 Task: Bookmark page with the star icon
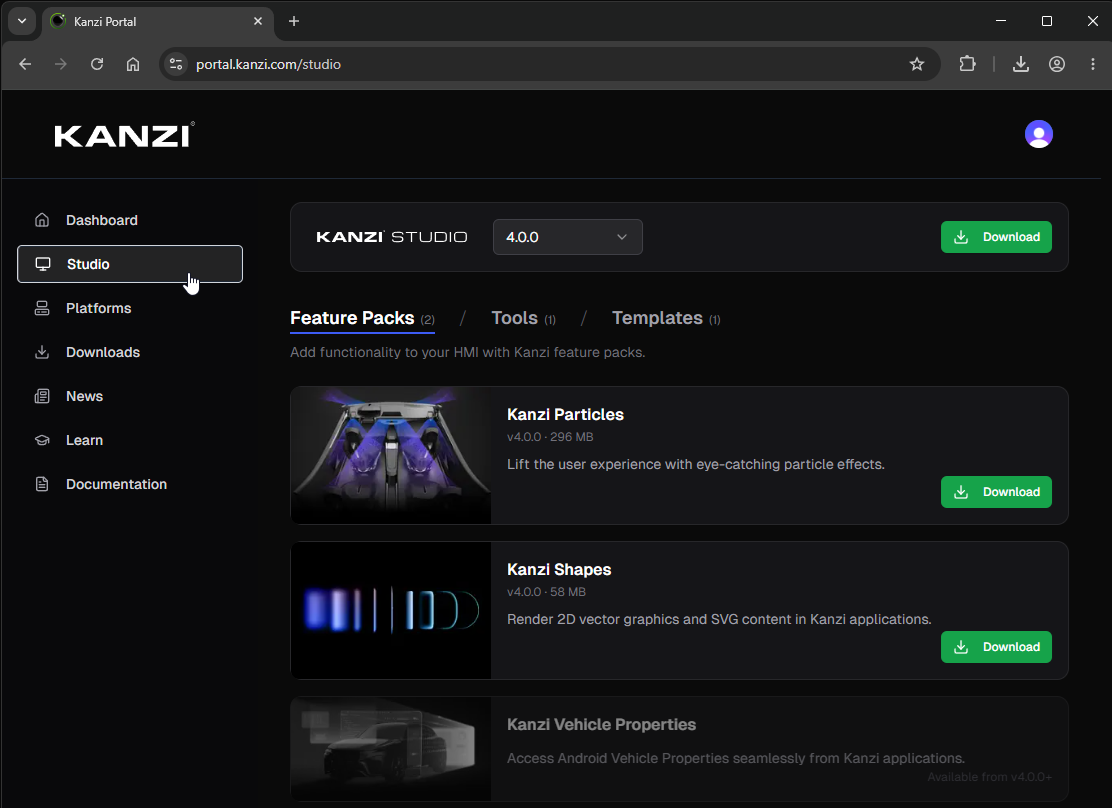917,64
